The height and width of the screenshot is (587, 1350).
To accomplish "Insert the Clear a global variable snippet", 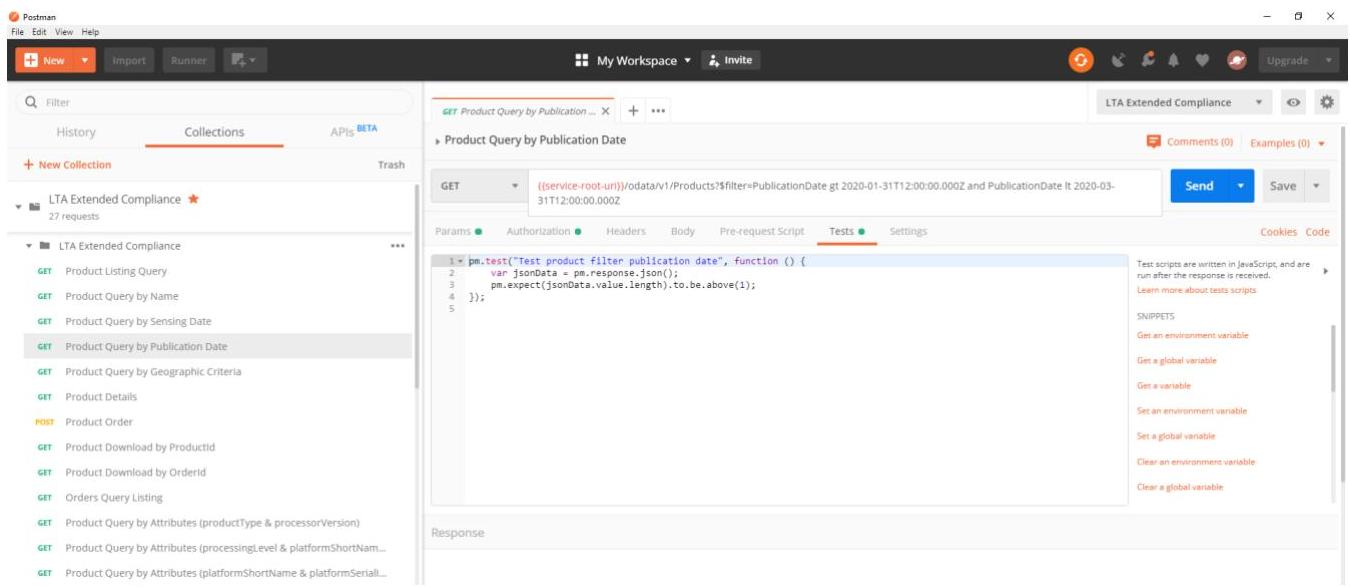I will pyautogui.click(x=1180, y=487).
